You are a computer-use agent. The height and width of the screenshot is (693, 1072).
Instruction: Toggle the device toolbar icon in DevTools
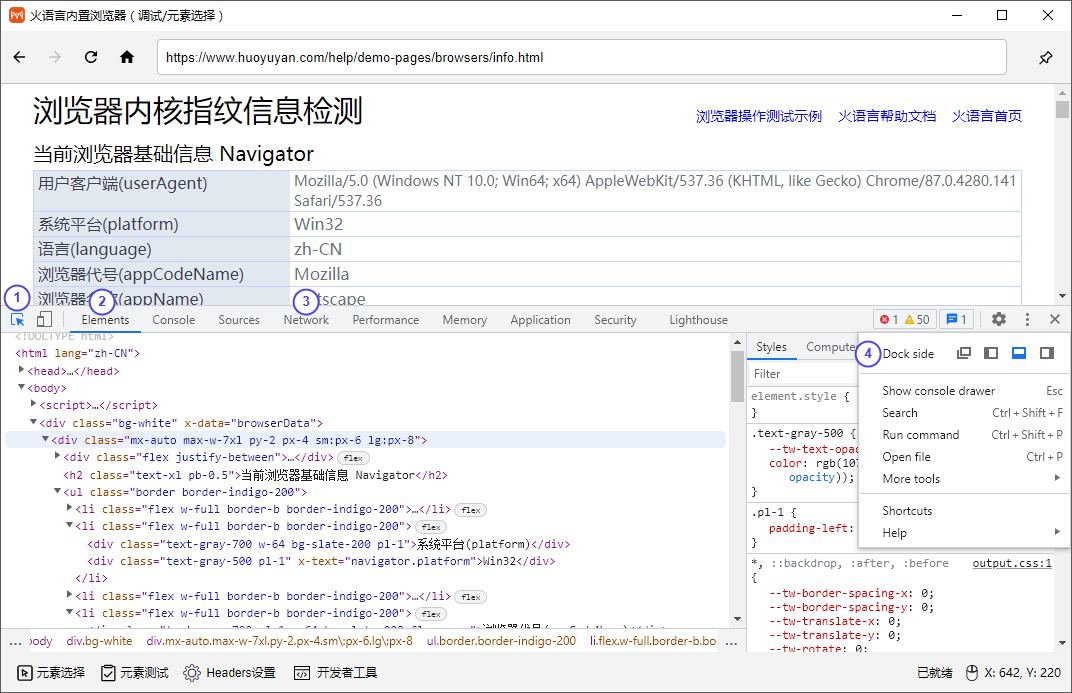click(44, 319)
